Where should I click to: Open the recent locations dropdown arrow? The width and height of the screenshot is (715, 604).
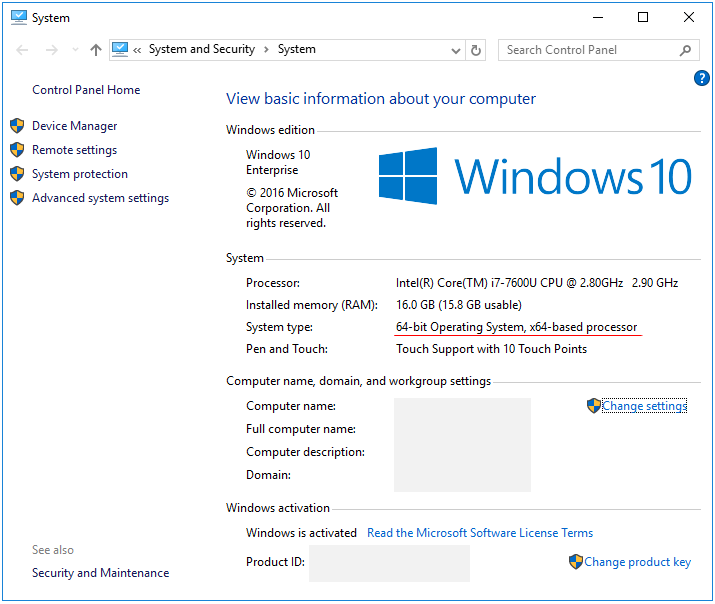tap(75, 50)
